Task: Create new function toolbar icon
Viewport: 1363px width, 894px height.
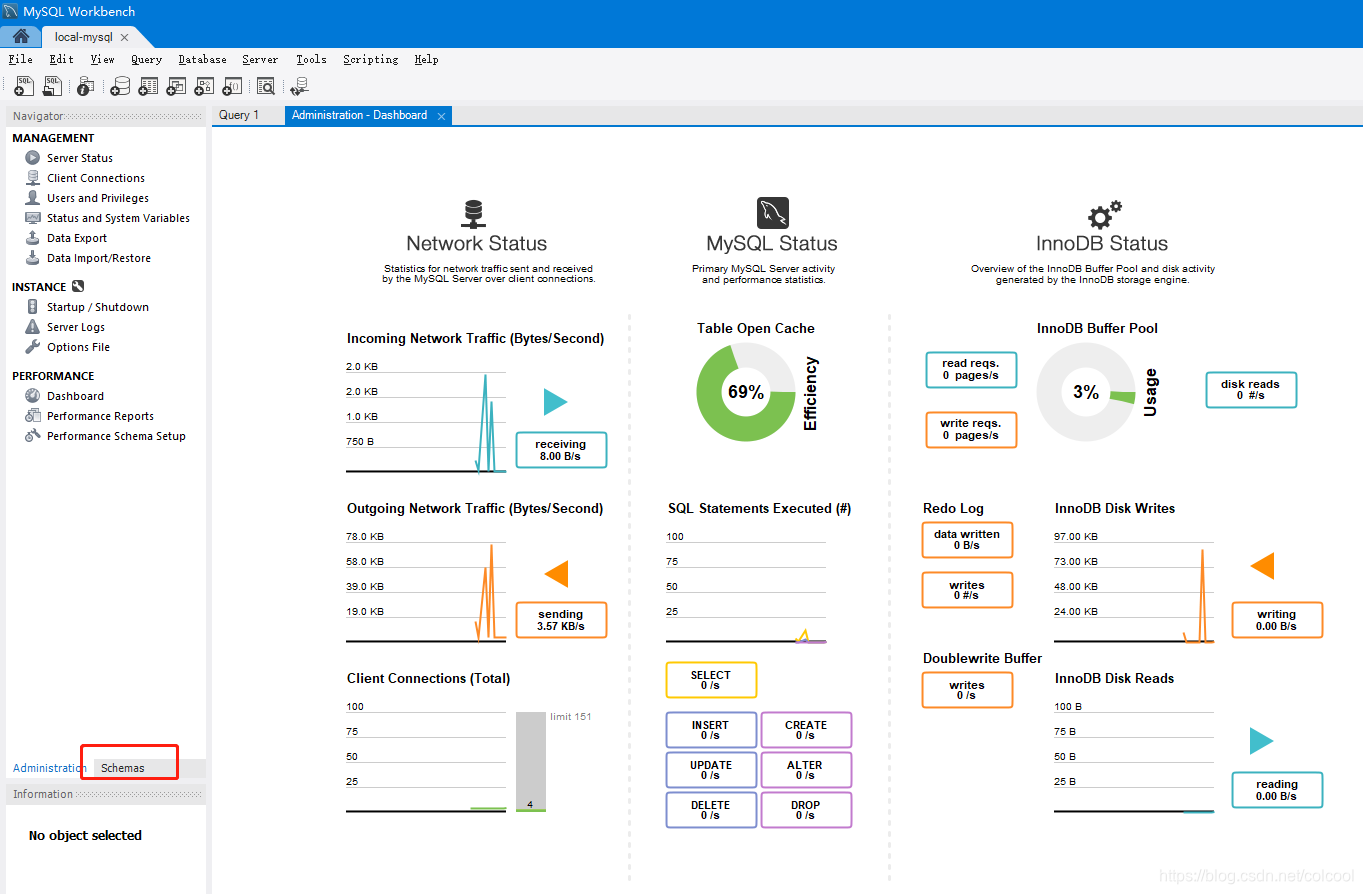Action: 232,87
